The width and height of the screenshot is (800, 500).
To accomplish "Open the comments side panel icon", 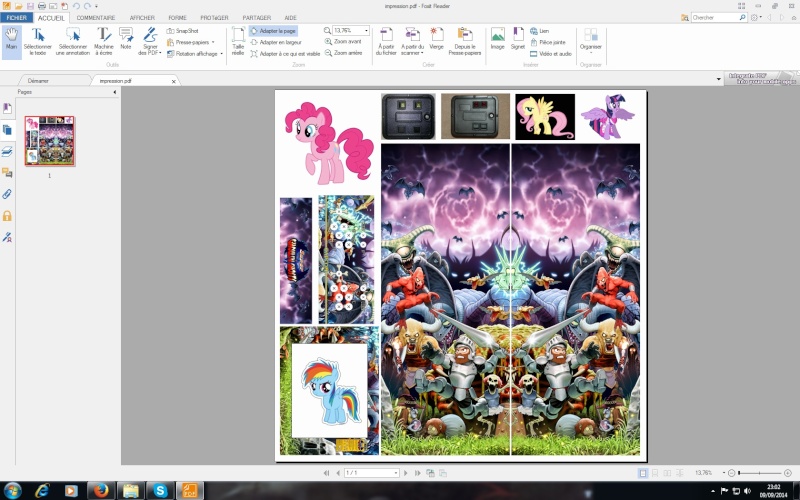I will 7,173.
